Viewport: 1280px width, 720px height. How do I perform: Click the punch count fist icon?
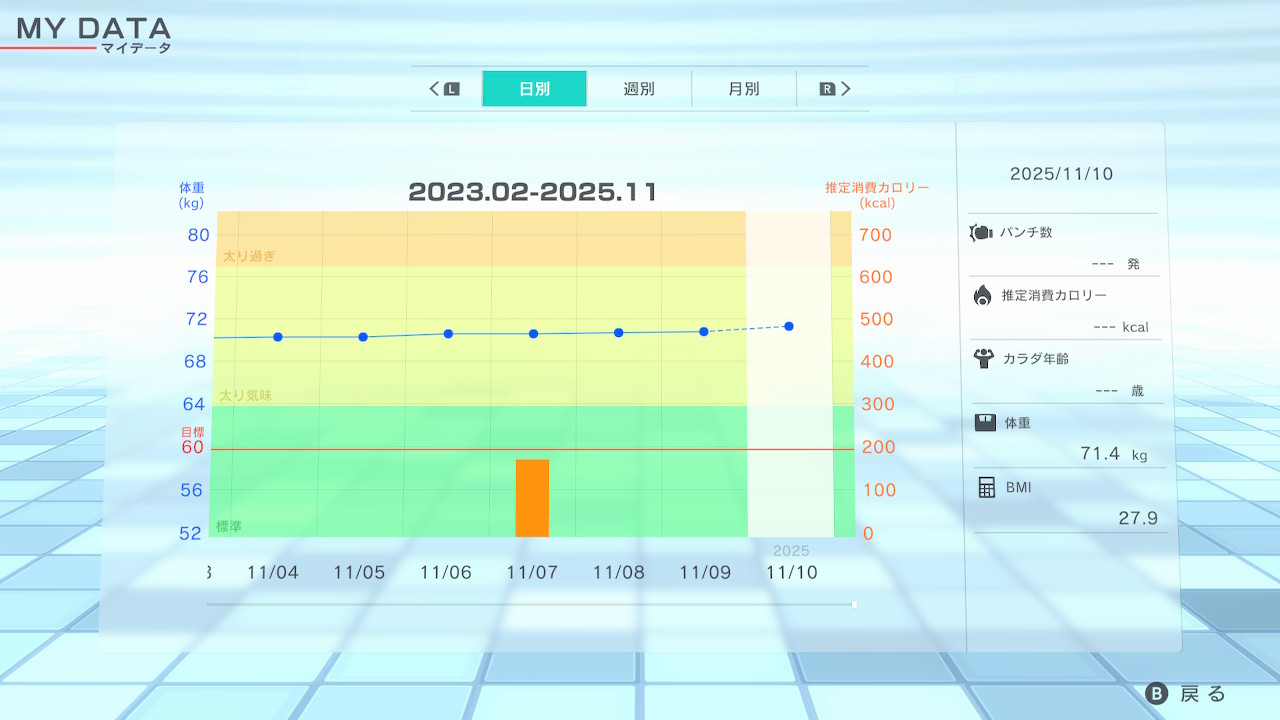981,232
